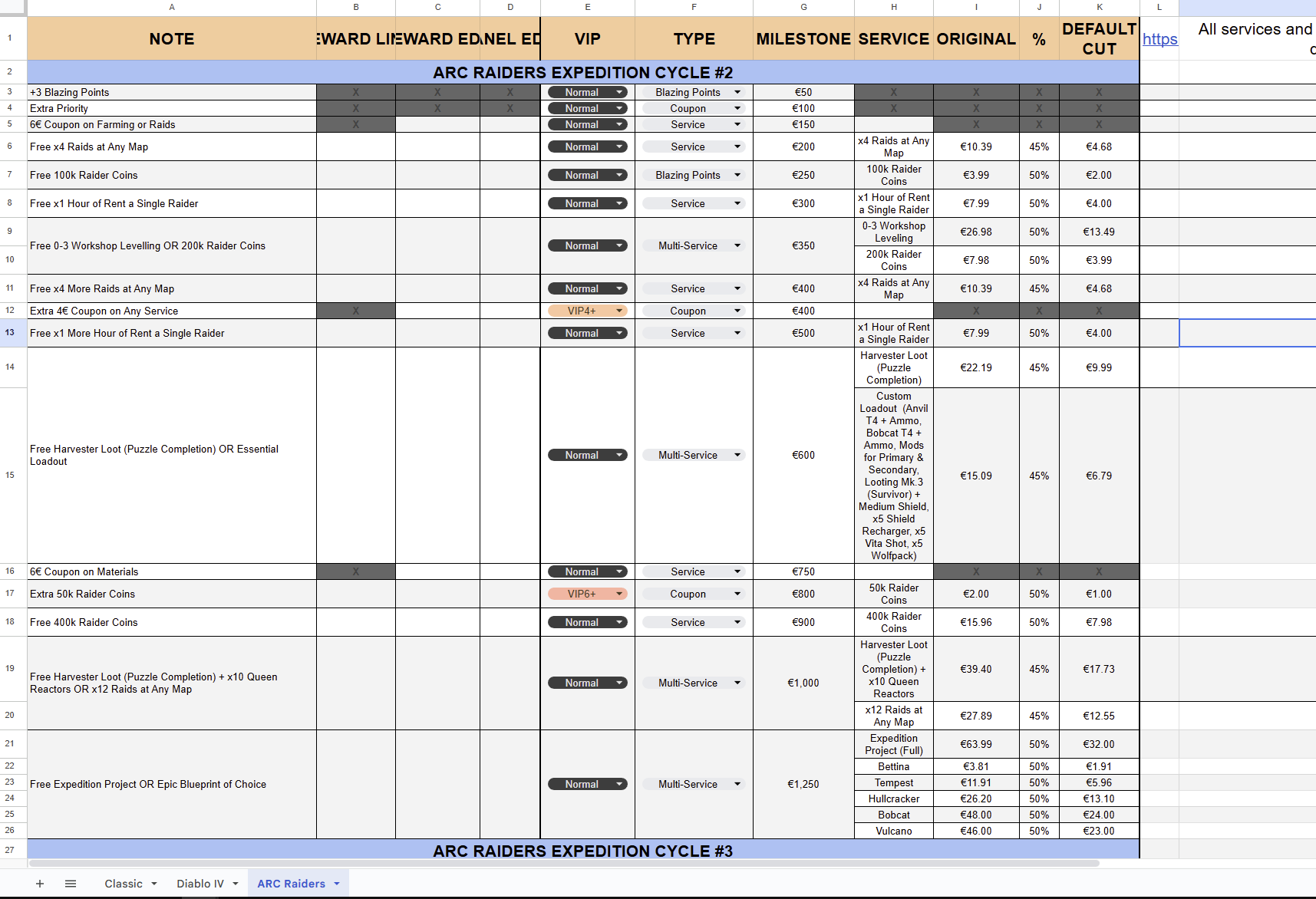Viewport: 1316px width, 899px height.
Task: Open VIP4+ dropdown chip in Extra 4€ Coupon row
Action: pyautogui.click(x=588, y=311)
